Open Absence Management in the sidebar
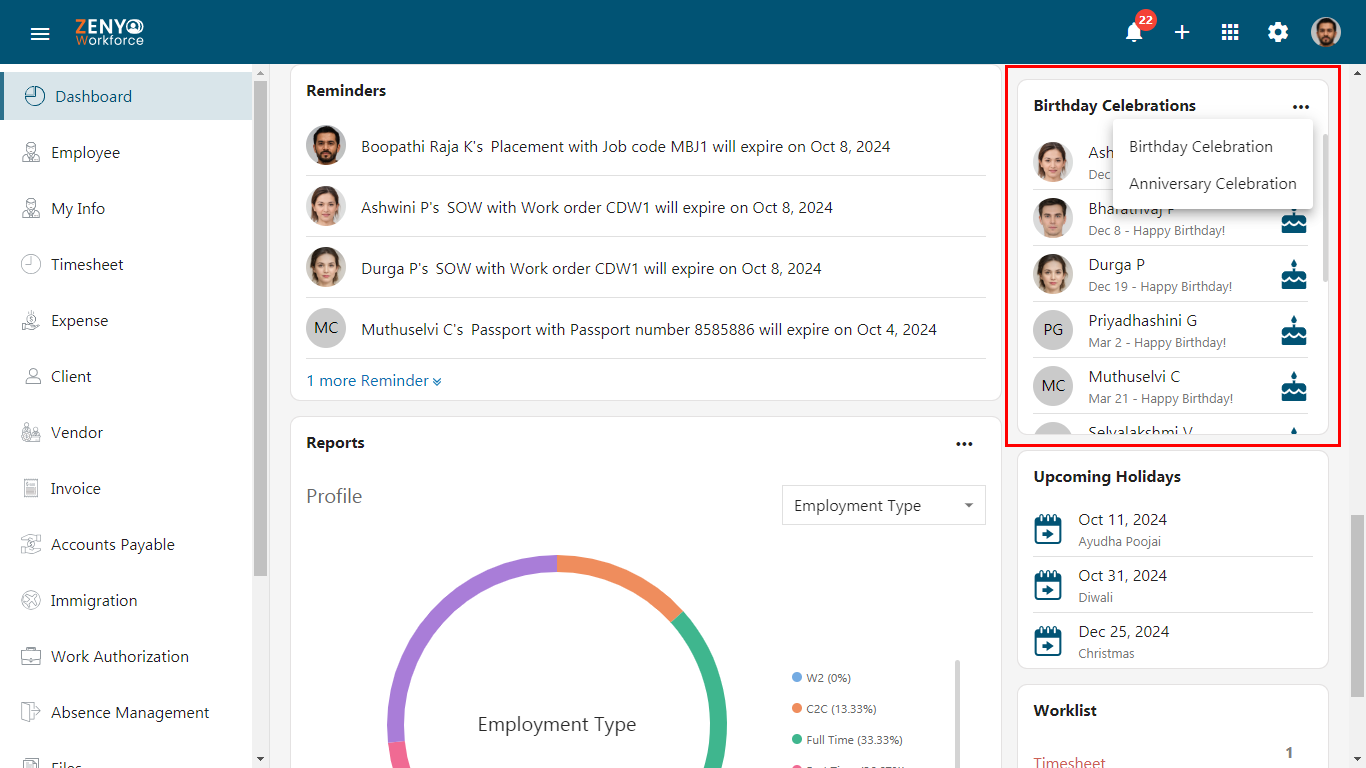 tap(126, 712)
